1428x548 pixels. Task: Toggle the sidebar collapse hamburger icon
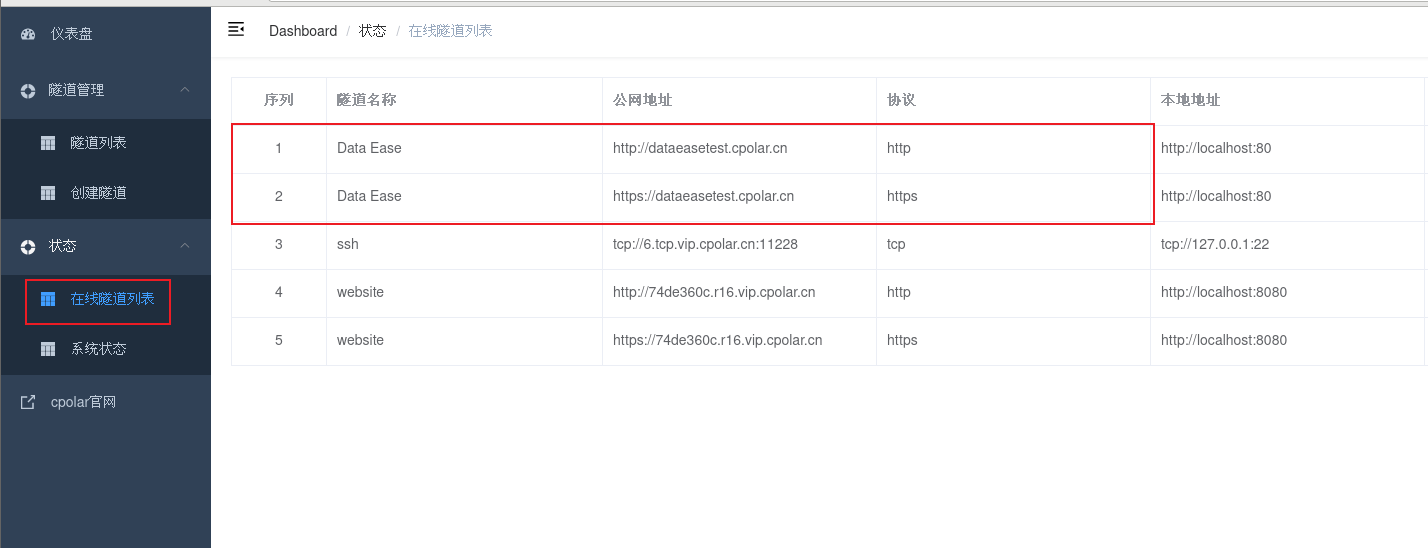[x=236, y=30]
